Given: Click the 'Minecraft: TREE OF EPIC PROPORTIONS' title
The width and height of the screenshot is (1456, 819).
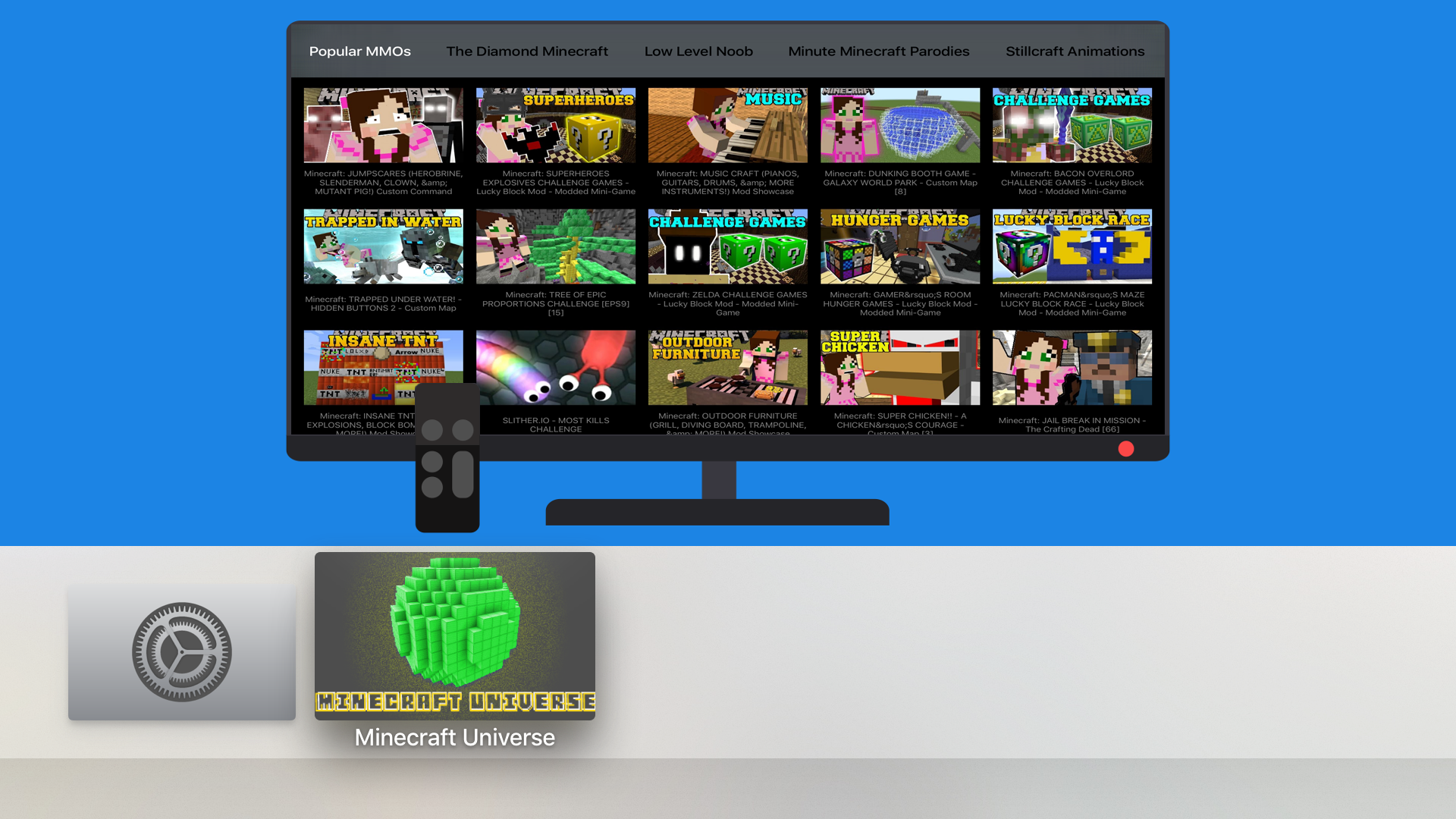Looking at the screenshot, I should click(x=556, y=304).
